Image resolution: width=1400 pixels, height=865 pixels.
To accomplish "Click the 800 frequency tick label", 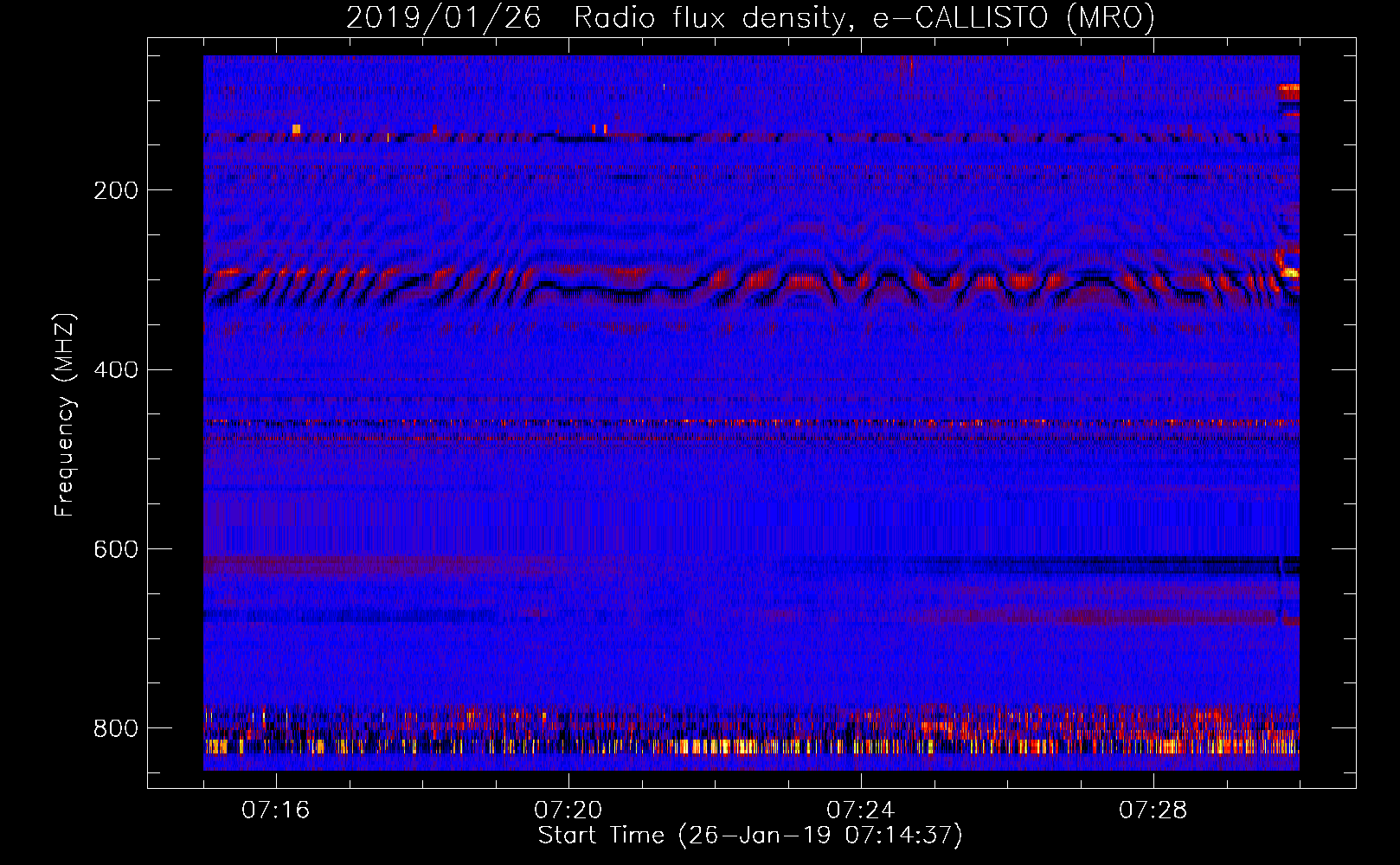I will pos(116,728).
